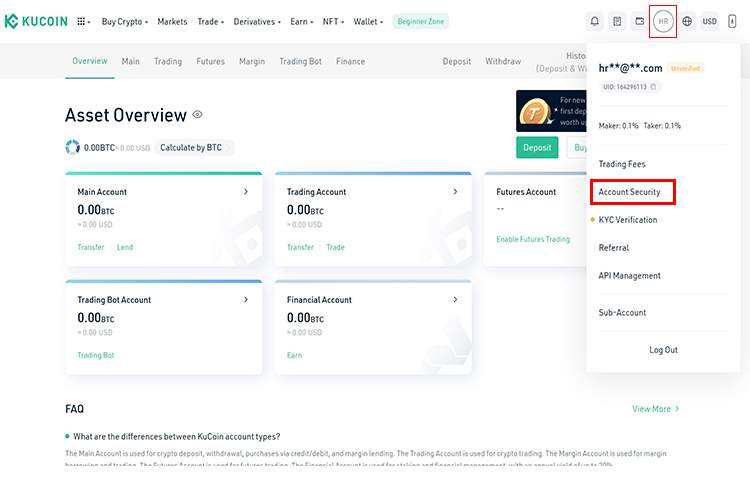Viewport: 750px width, 500px height.
Task: Expand NFT dropdown menu
Action: tap(333, 22)
